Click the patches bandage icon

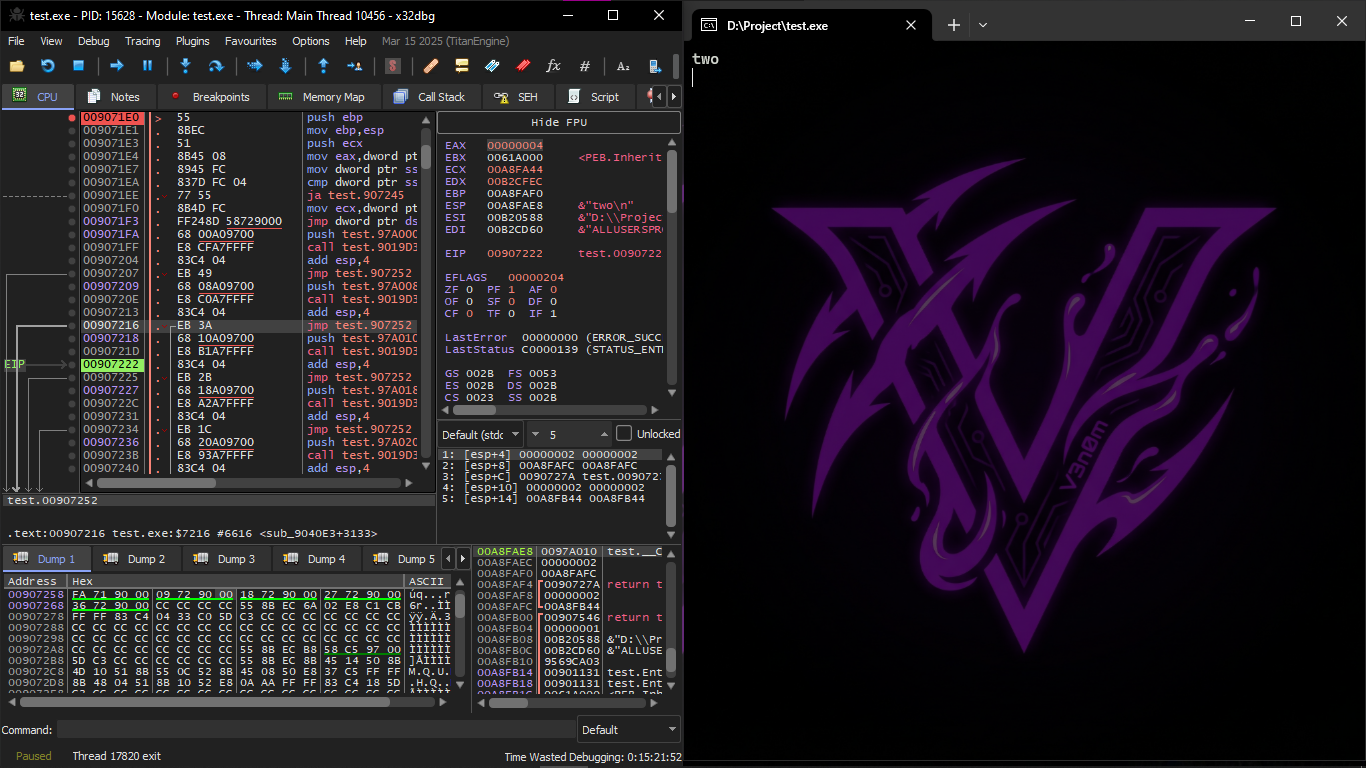point(431,66)
